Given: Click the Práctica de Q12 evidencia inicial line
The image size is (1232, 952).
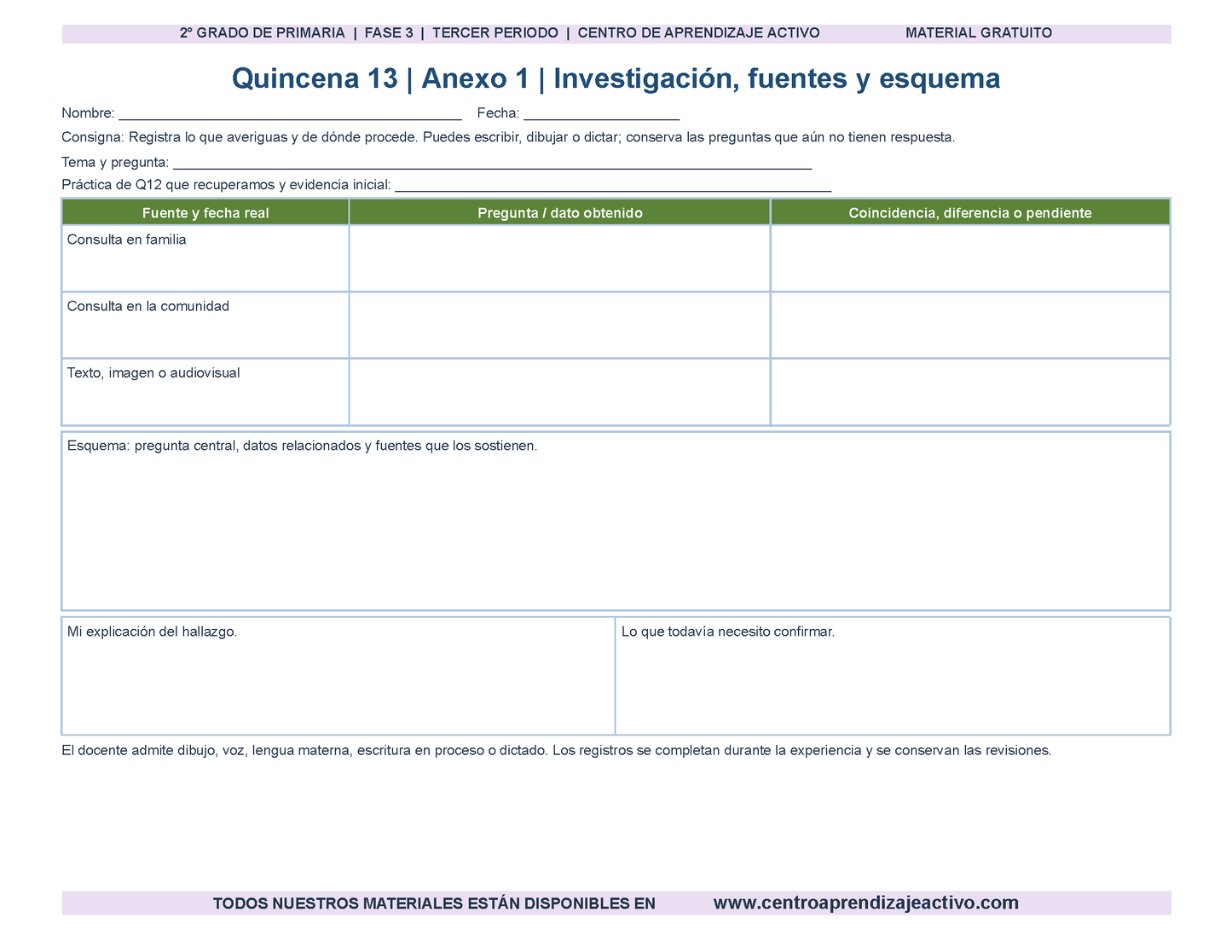Looking at the screenshot, I should click(613, 185).
